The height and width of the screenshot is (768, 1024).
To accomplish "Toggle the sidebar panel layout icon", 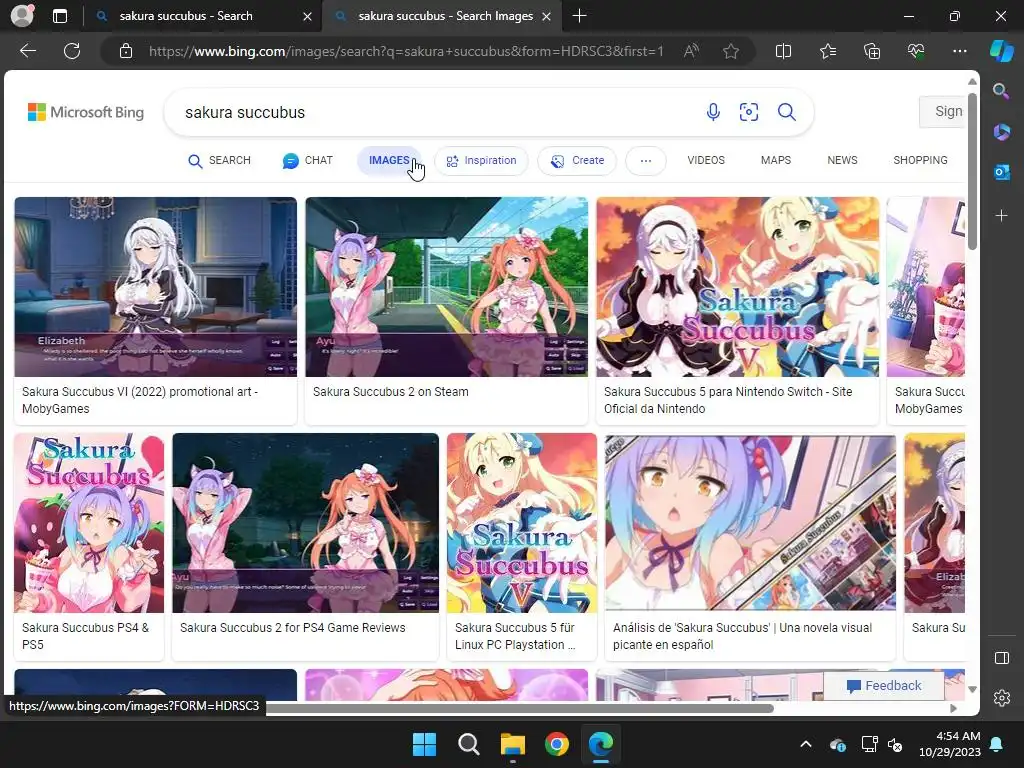I will [1001, 658].
